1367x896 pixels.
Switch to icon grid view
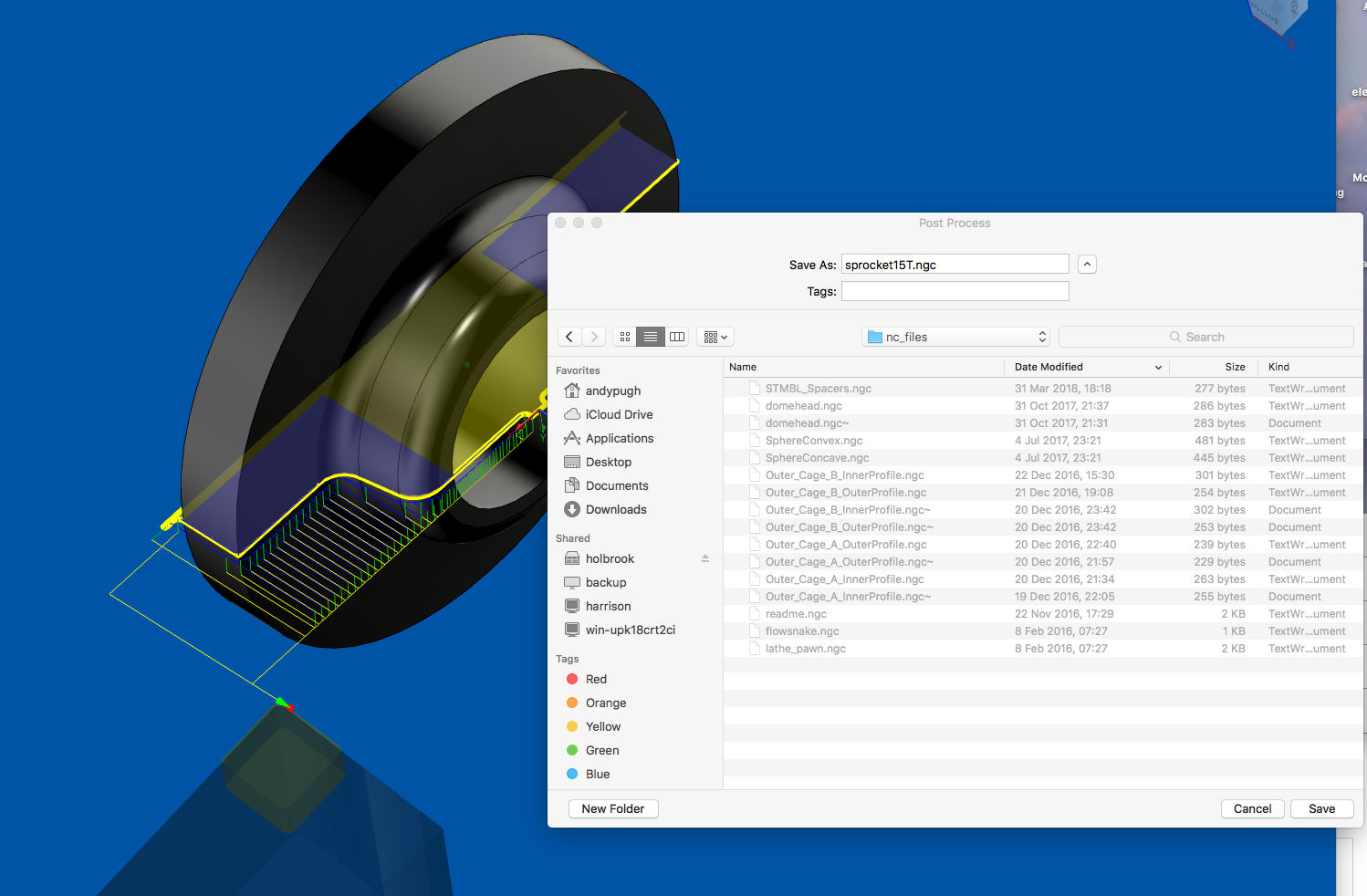click(x=625, y=337)
